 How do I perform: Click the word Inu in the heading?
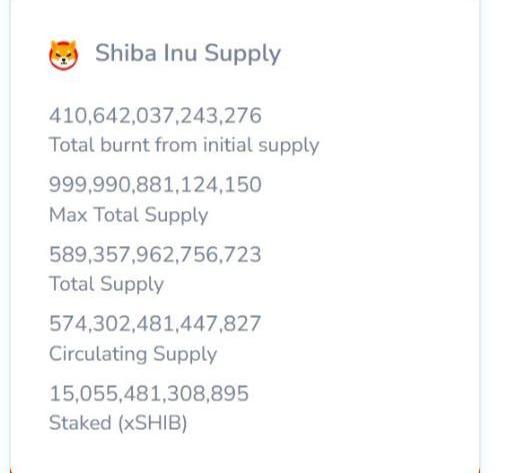(180, 53)
